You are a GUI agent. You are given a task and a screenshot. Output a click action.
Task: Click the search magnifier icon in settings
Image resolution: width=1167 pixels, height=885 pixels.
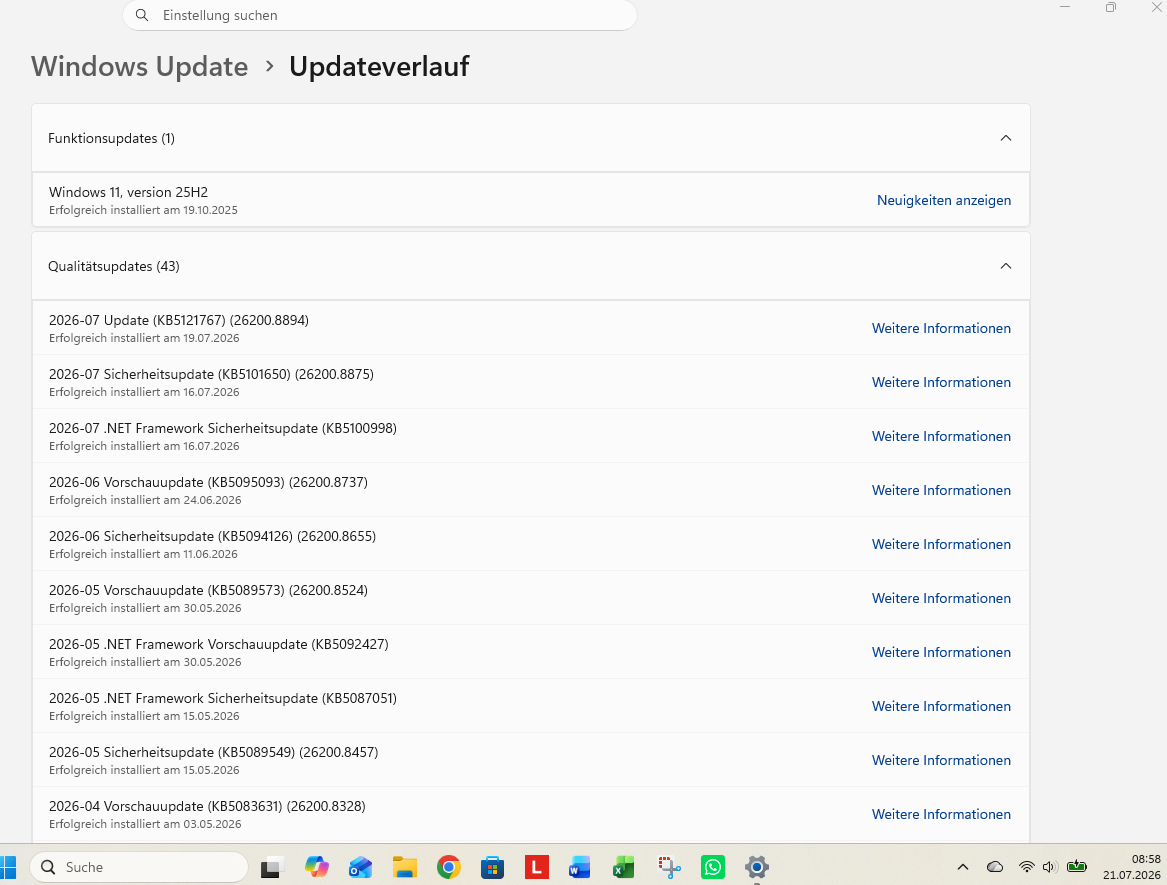(141, 15)
